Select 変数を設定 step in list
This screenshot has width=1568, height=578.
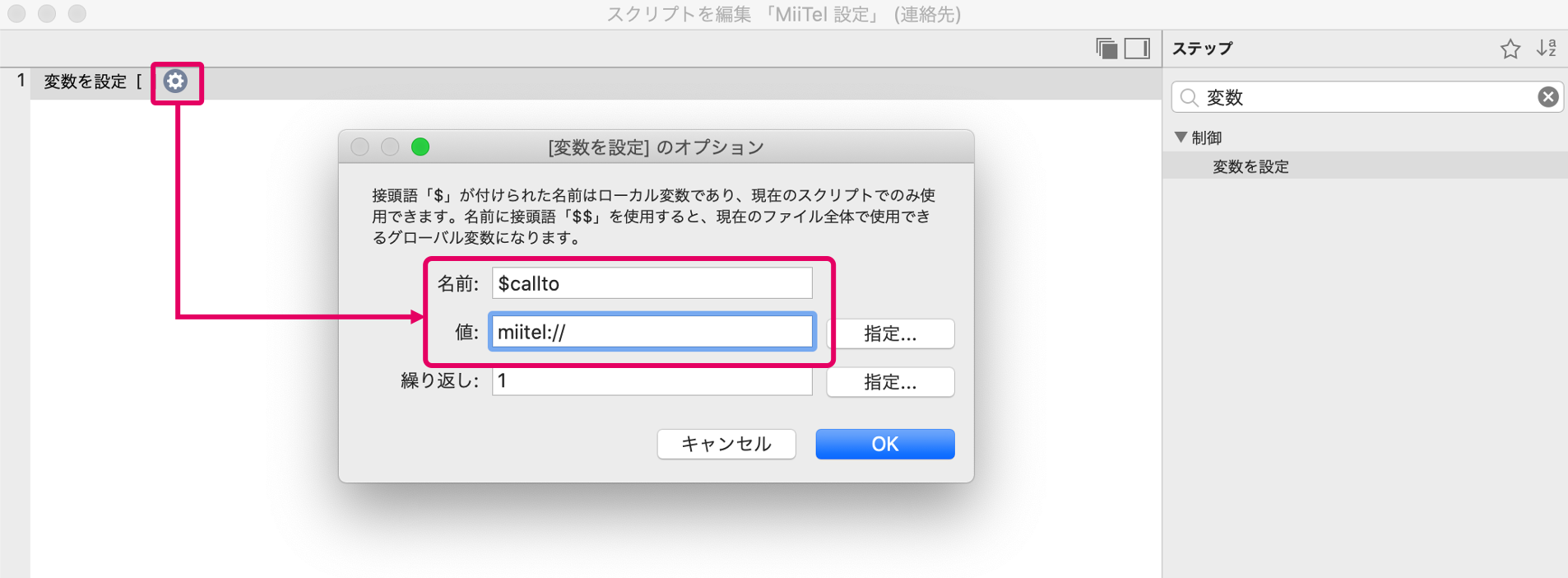(1250, 166)
